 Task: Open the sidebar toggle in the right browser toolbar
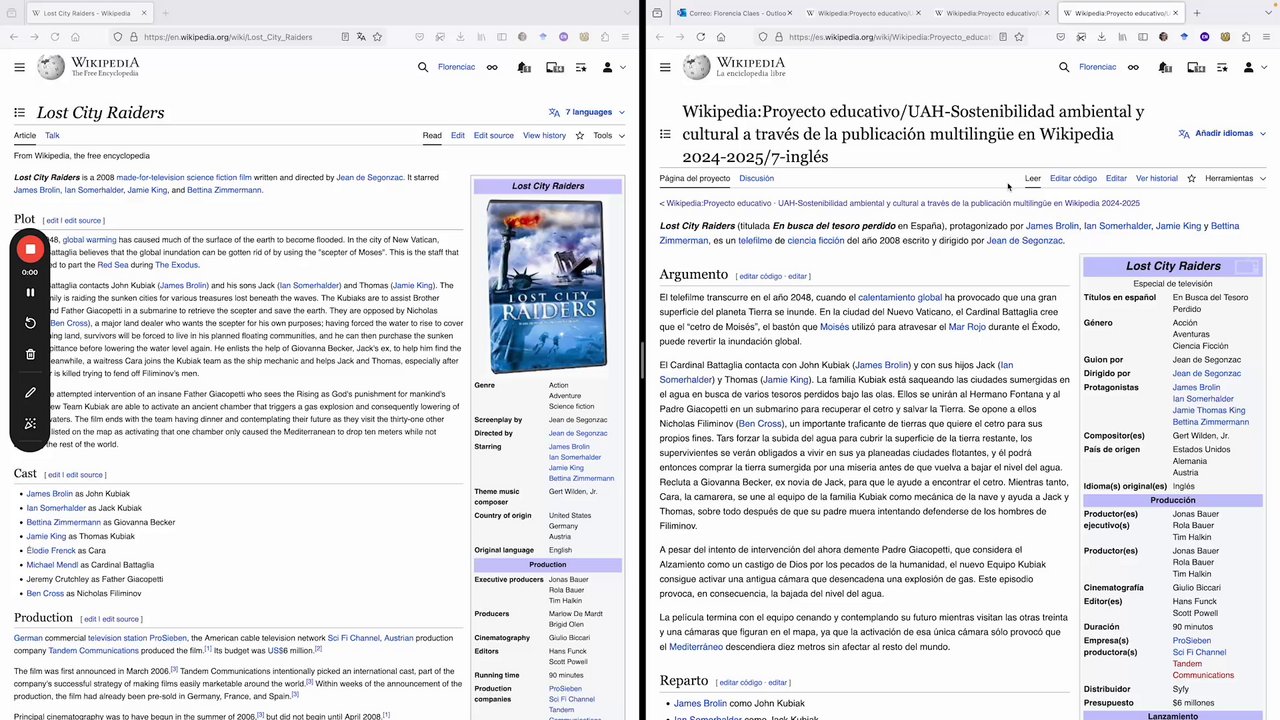pos(1143,37)
